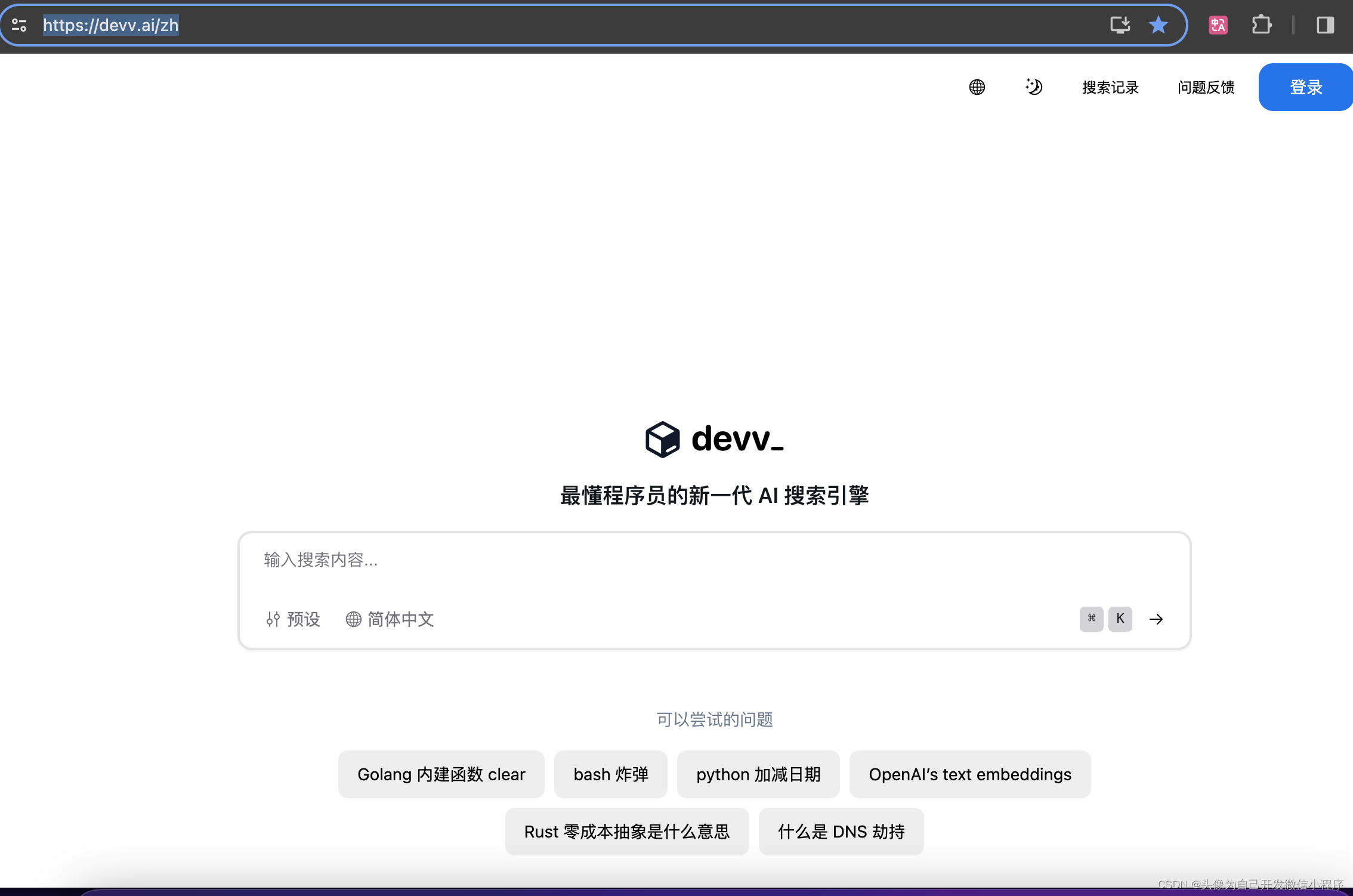Submit search with the arrow icon
Image resolution: width=1353 pixels, height=896 pixels.
[1156, 619]
